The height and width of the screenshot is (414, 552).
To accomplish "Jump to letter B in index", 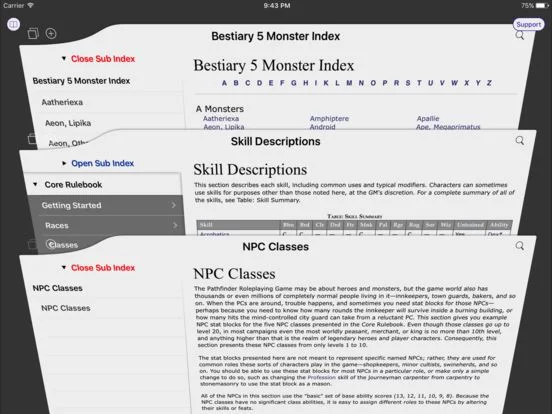I will [x=236, y=83].
